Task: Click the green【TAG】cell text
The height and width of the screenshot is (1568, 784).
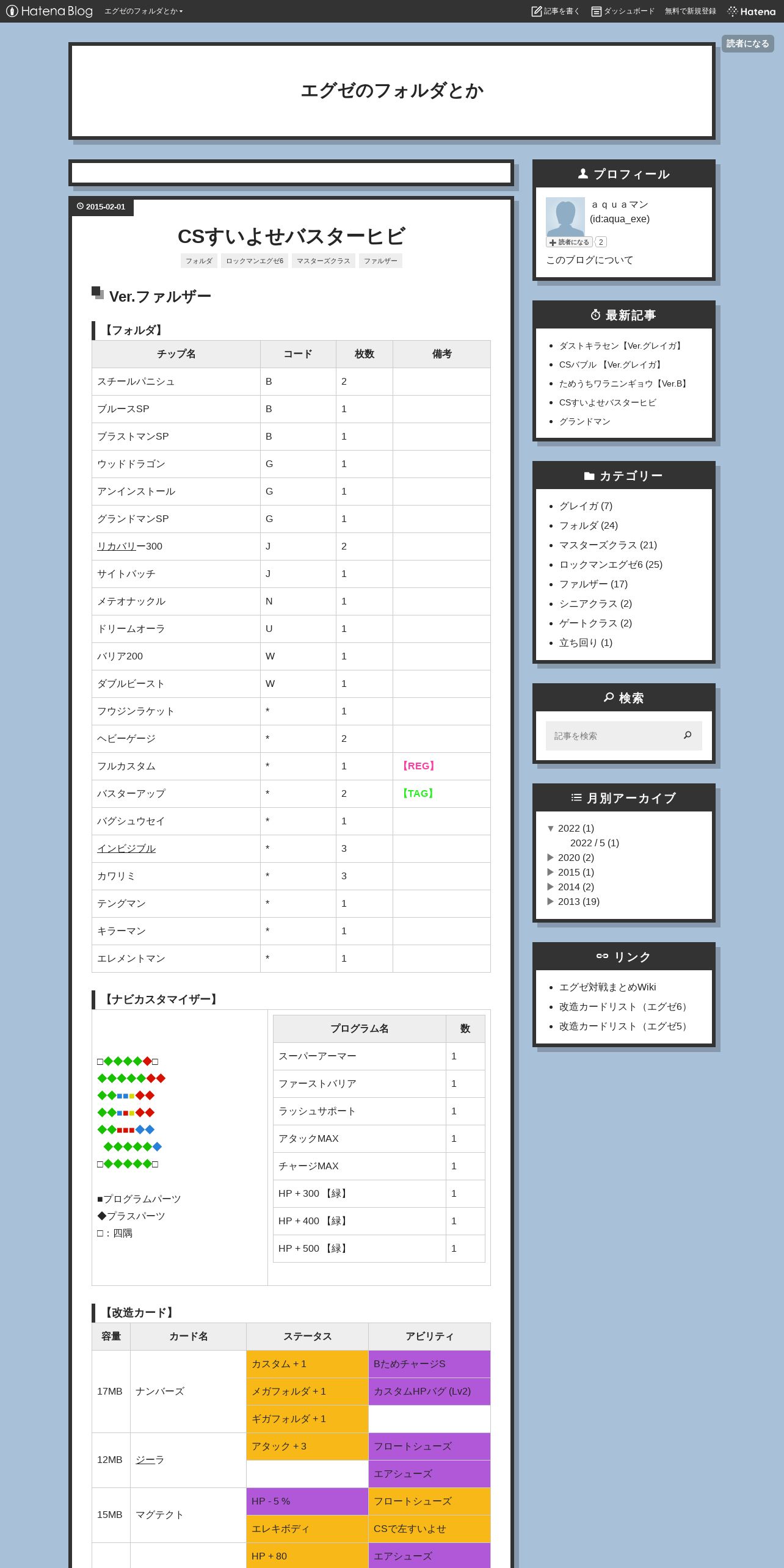Action: click(418, 794)
